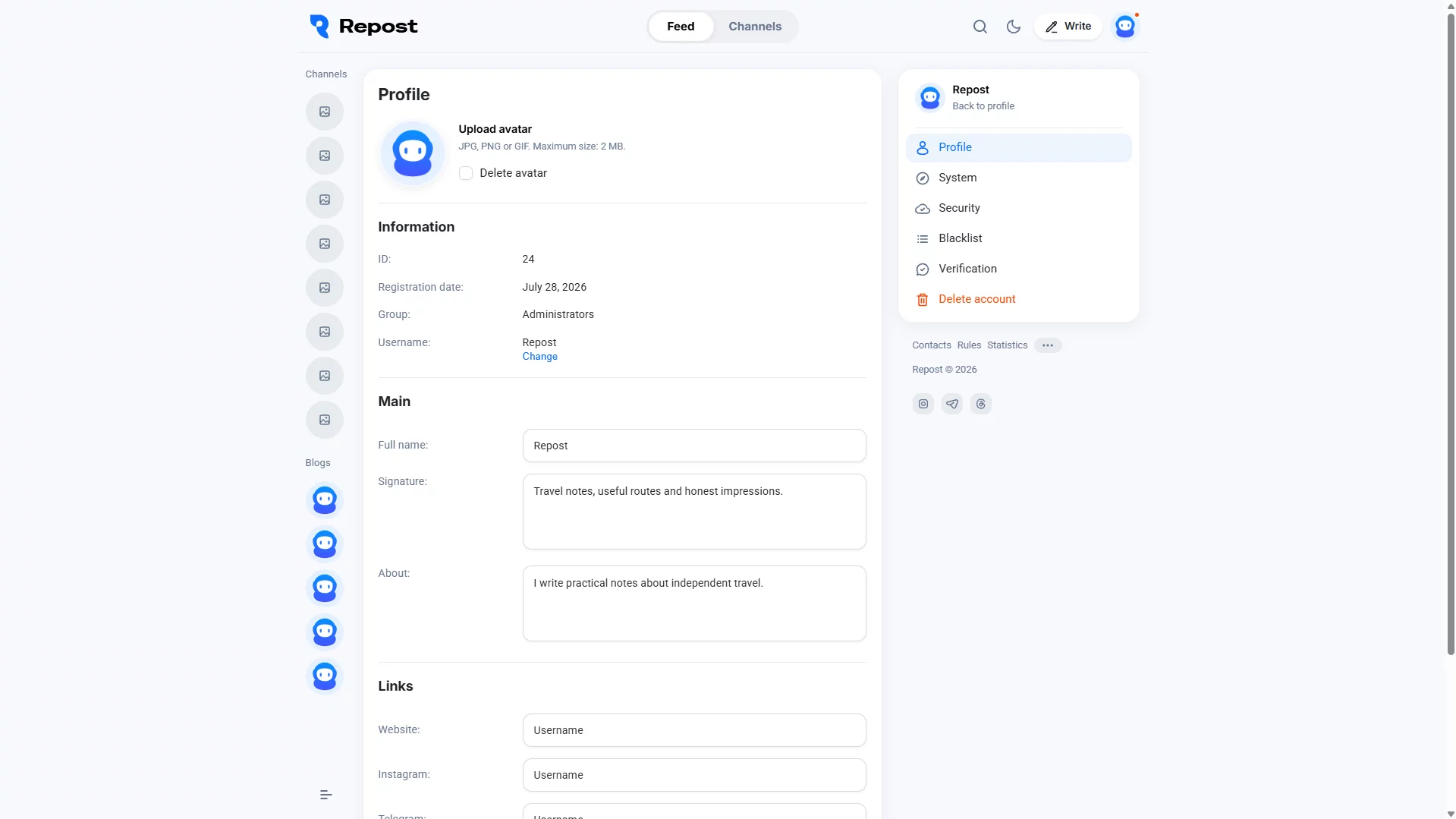Click Back to profile link

point(983,106)
